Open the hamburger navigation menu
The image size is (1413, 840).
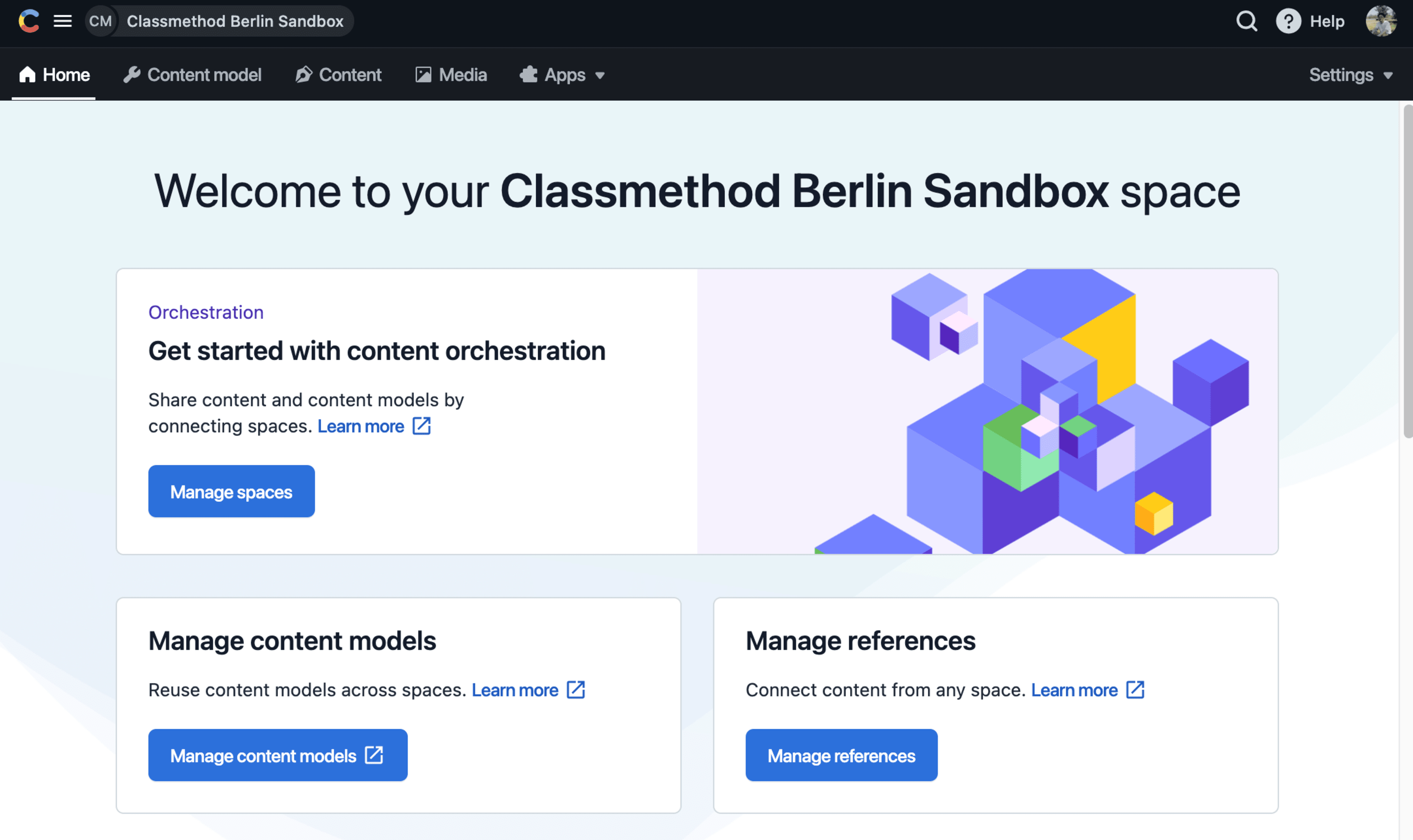(x=62, y=21)
